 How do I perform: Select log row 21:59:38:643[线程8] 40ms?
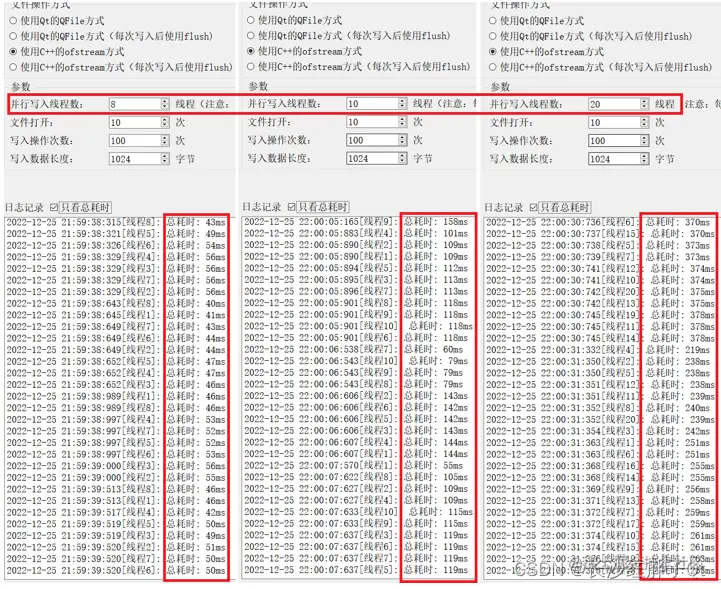pos(116,303)
